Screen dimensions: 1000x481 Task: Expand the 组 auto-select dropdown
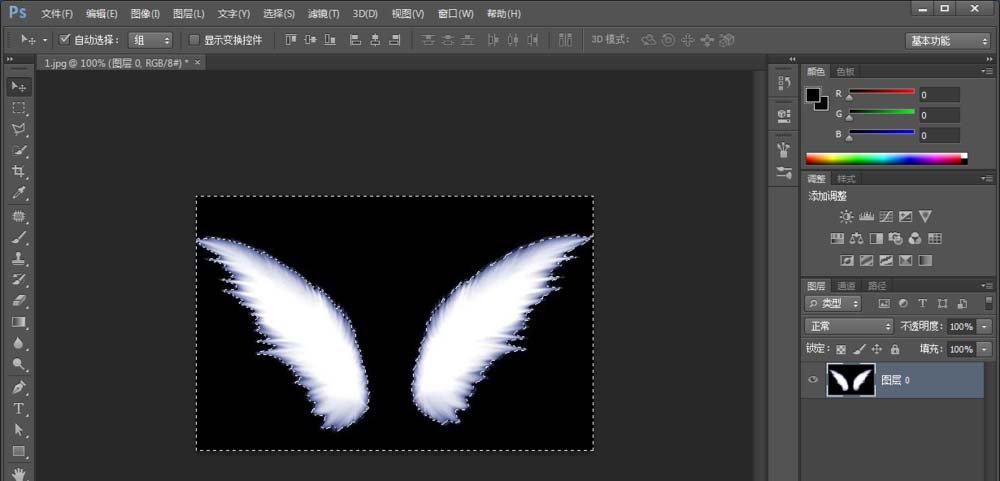click(151, 40)
